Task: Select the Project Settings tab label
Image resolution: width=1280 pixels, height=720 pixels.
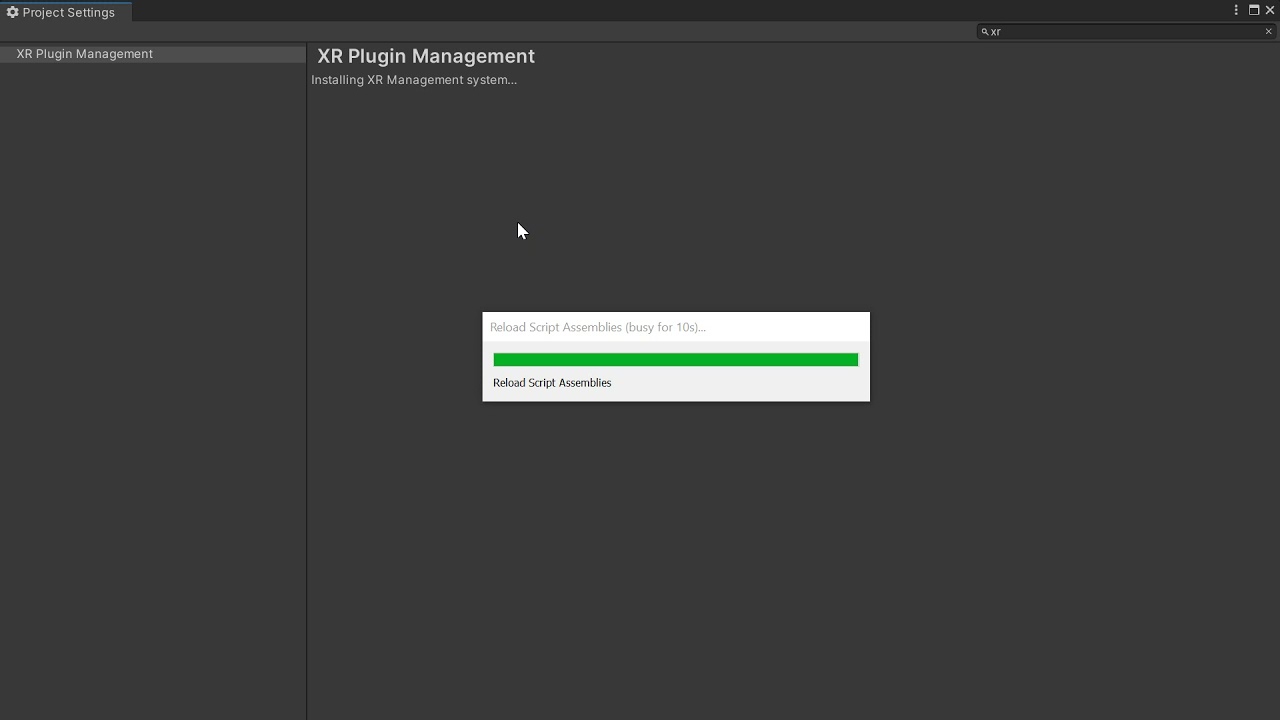Action: 68,12
